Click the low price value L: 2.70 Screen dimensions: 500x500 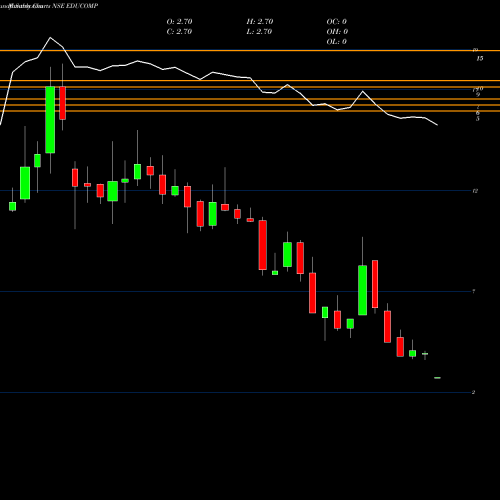pyautogui.click(x=259, y=31)
